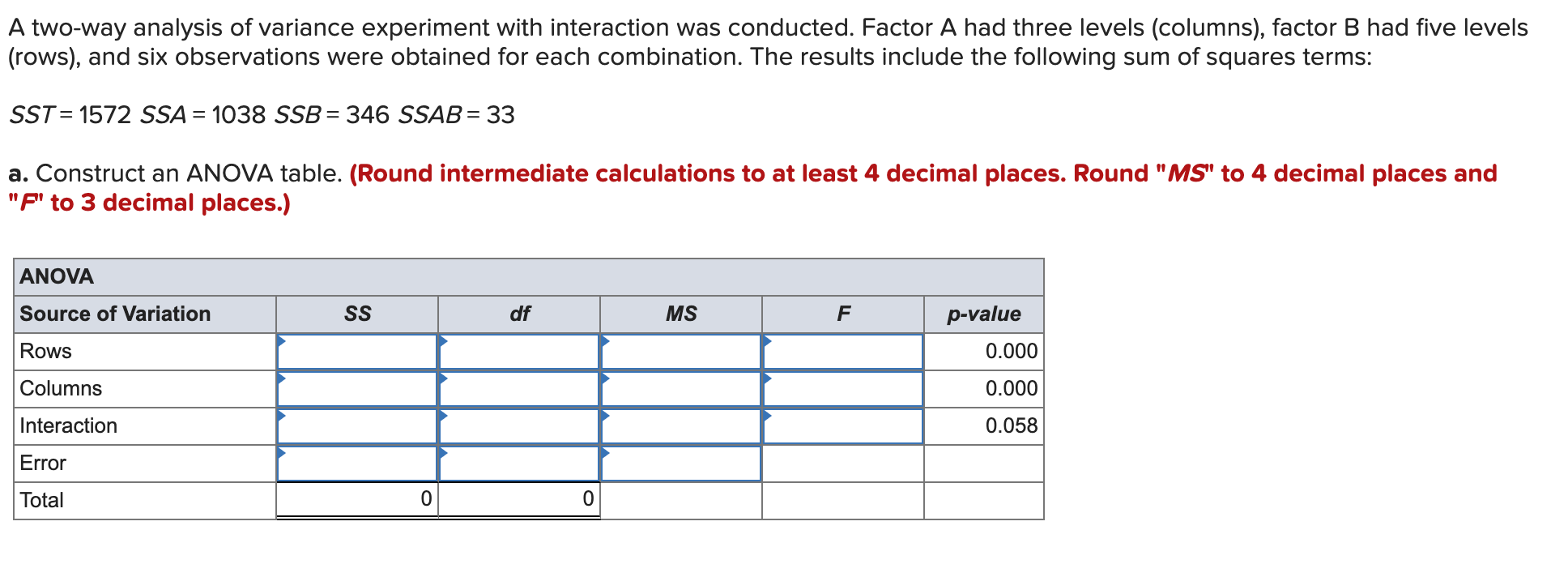Click the Interaction p-value showing 0.058
1568x577 pixels.
pos(1011,425)
